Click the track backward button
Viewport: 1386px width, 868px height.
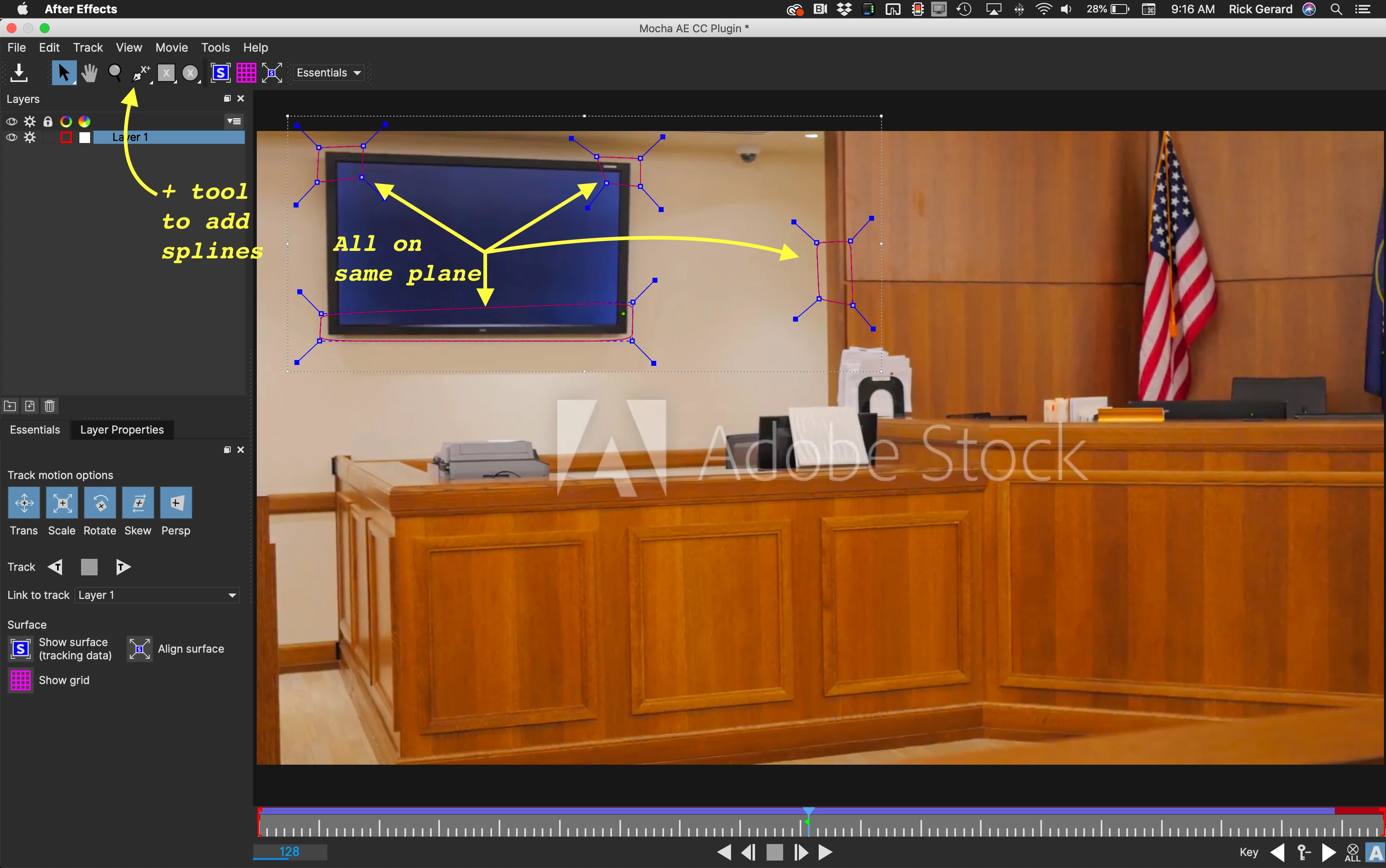tap(55, 567)
